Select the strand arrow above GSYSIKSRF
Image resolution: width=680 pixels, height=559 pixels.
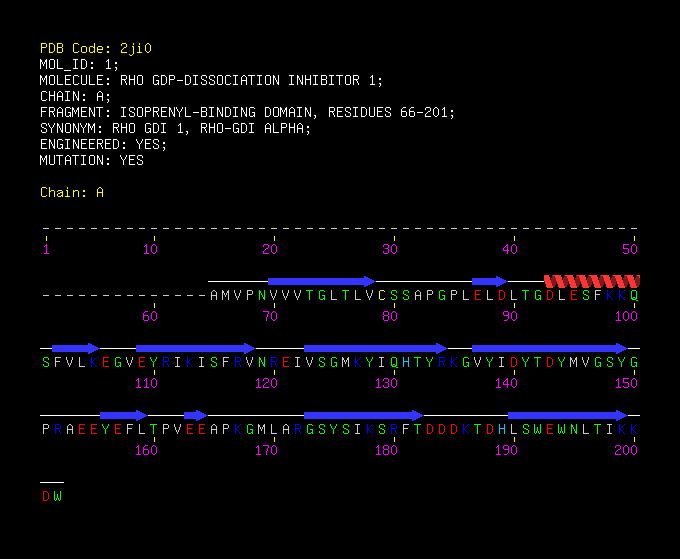(x=363, y=415)
